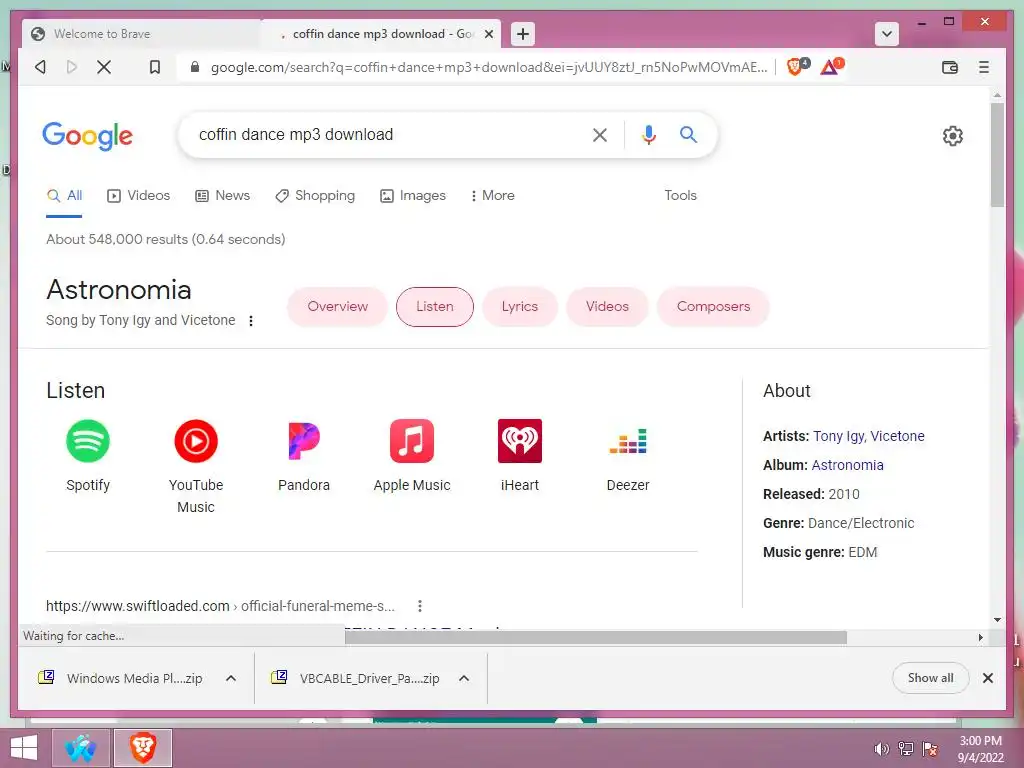Open the search Tools options
This screenshot has width=1024, height=768.
[x=680, y=195]
